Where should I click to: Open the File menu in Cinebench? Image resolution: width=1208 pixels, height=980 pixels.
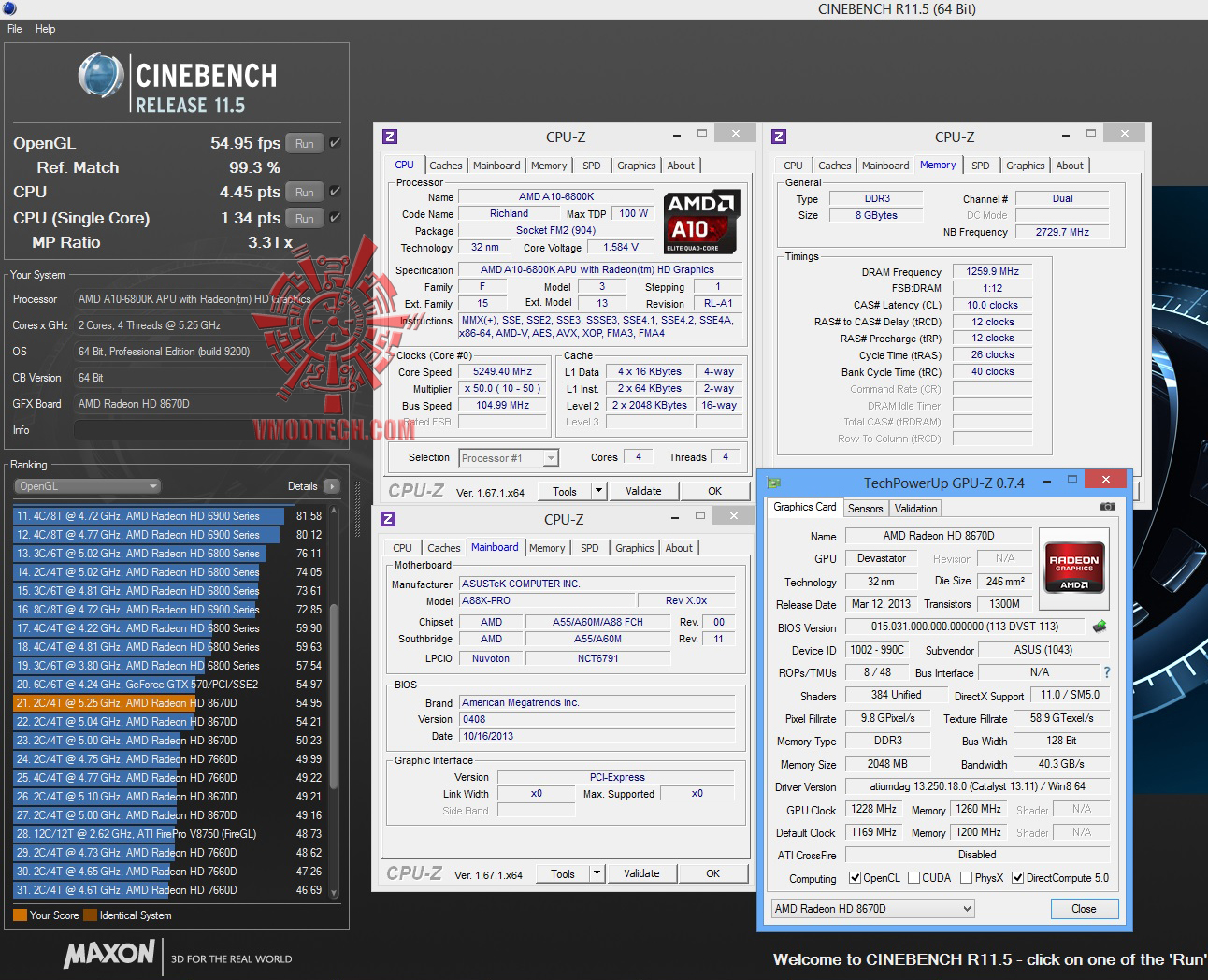click(x=15, y=29)
